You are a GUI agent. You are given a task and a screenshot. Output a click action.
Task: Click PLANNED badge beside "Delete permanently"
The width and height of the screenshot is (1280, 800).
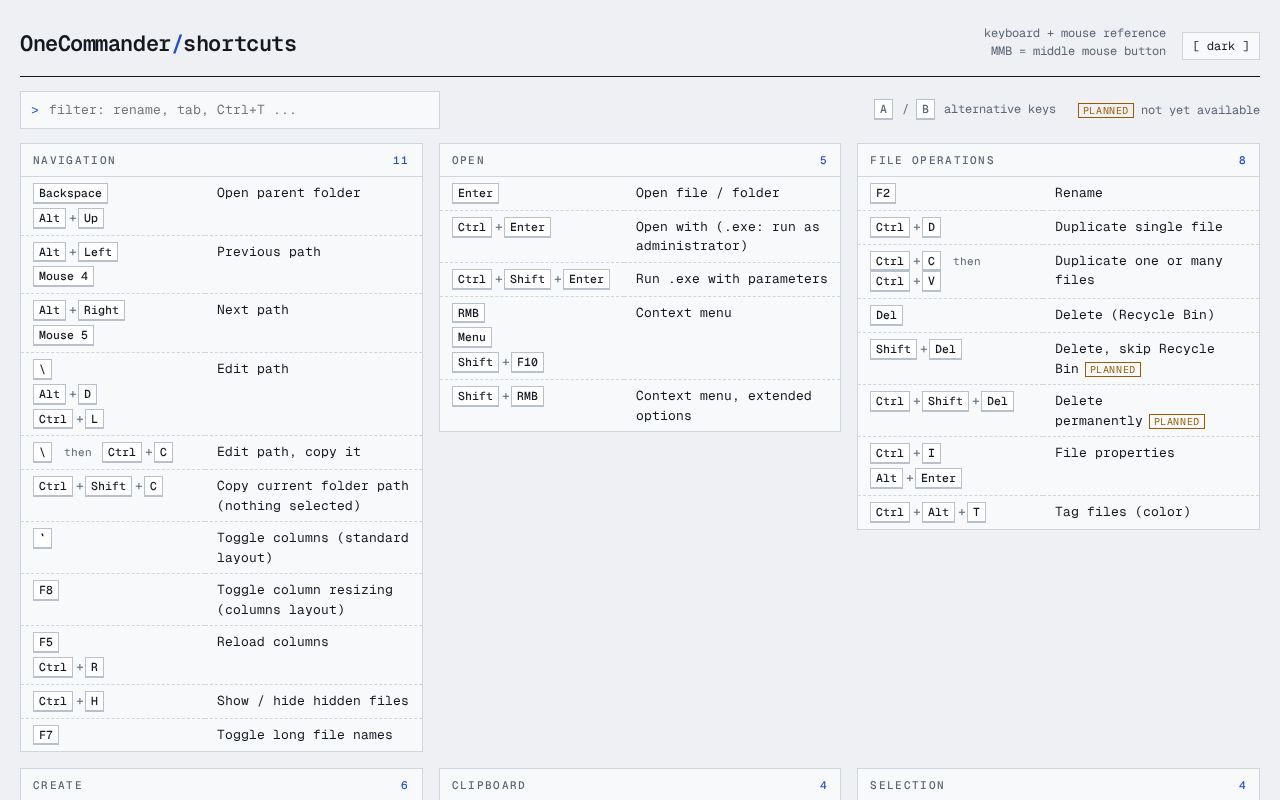(1177, 422)
